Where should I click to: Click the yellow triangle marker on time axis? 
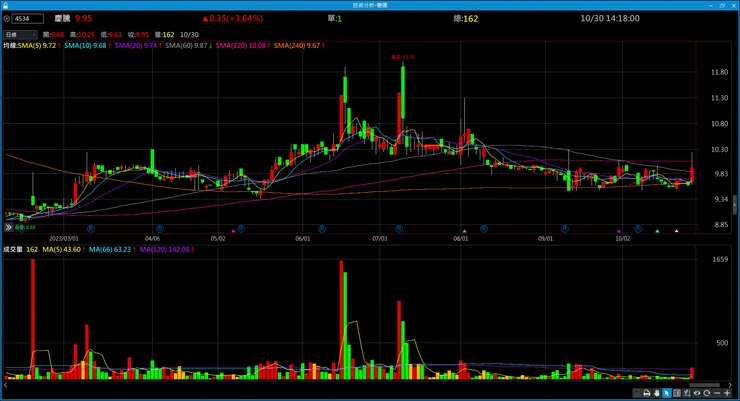pyautogui.click(x=676, y=231)
